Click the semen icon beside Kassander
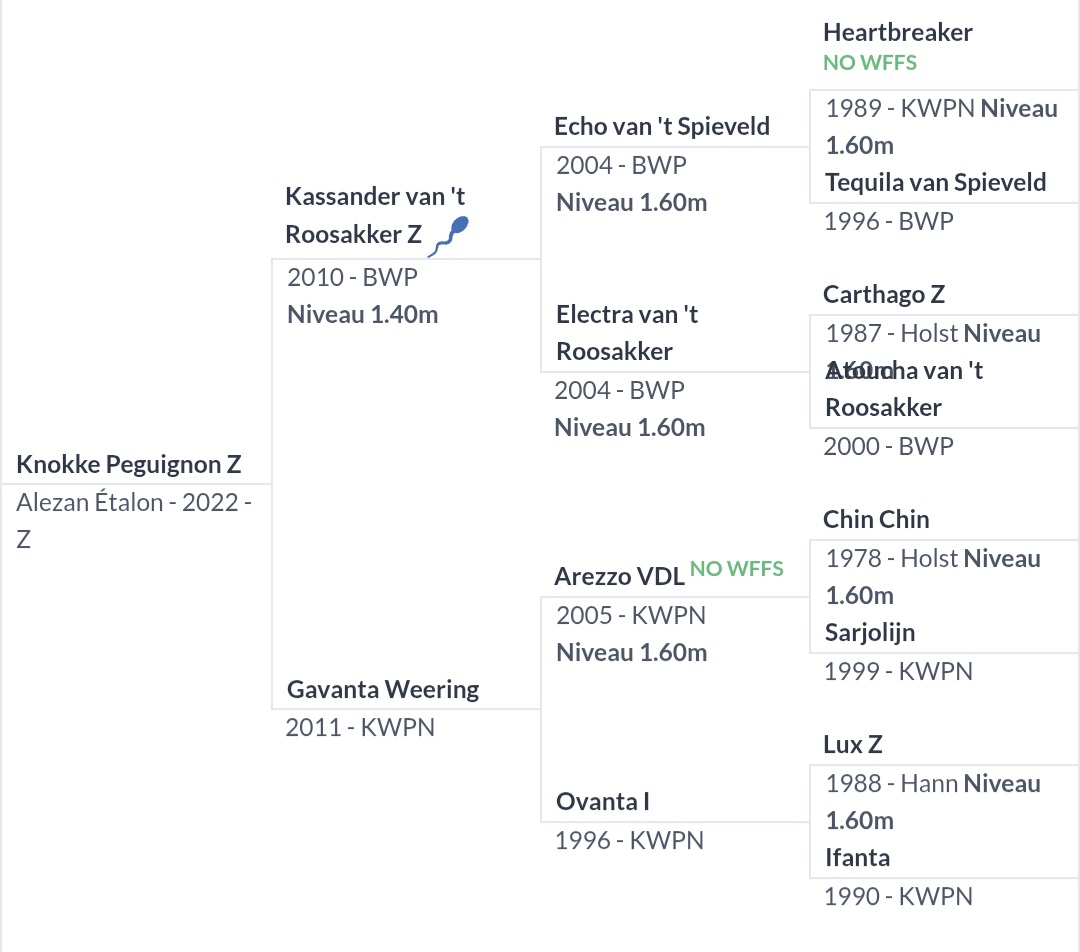1080x952 pixels. click(x=454, y=235)
